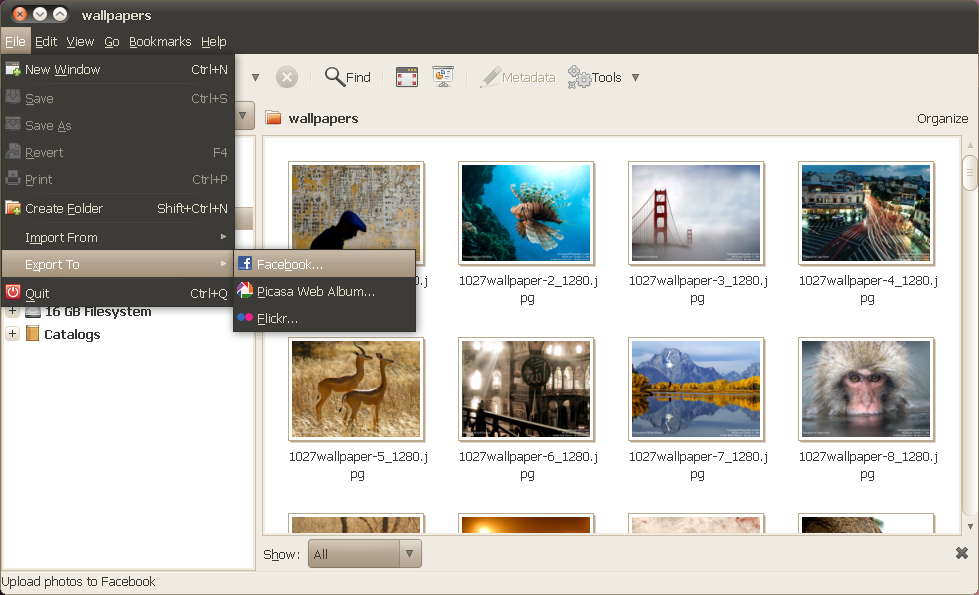979x595 pixels.
Task: Choose Quit in the File menu
Action: 117,293
